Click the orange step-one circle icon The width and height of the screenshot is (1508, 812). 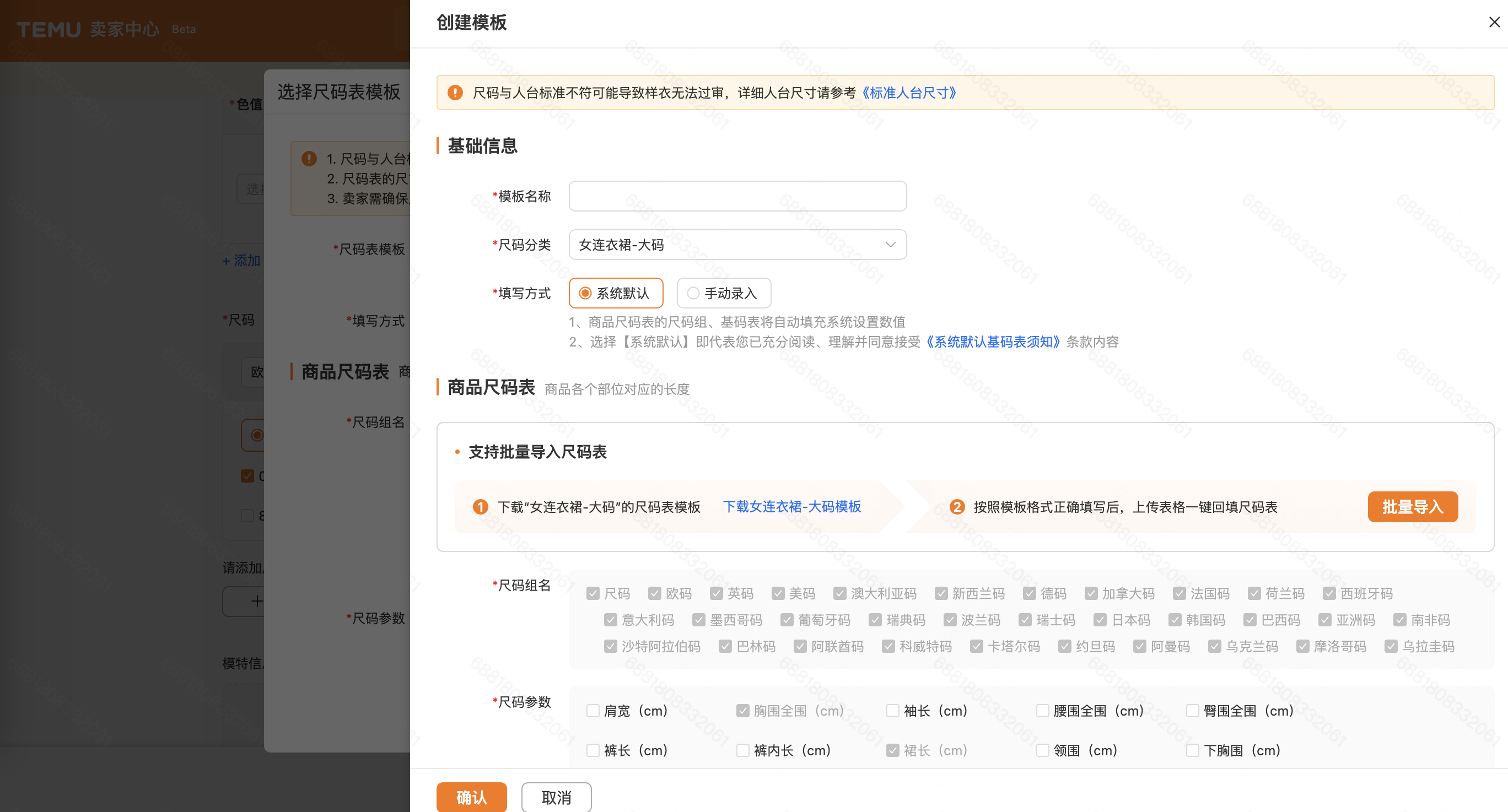tap(480, 507)
